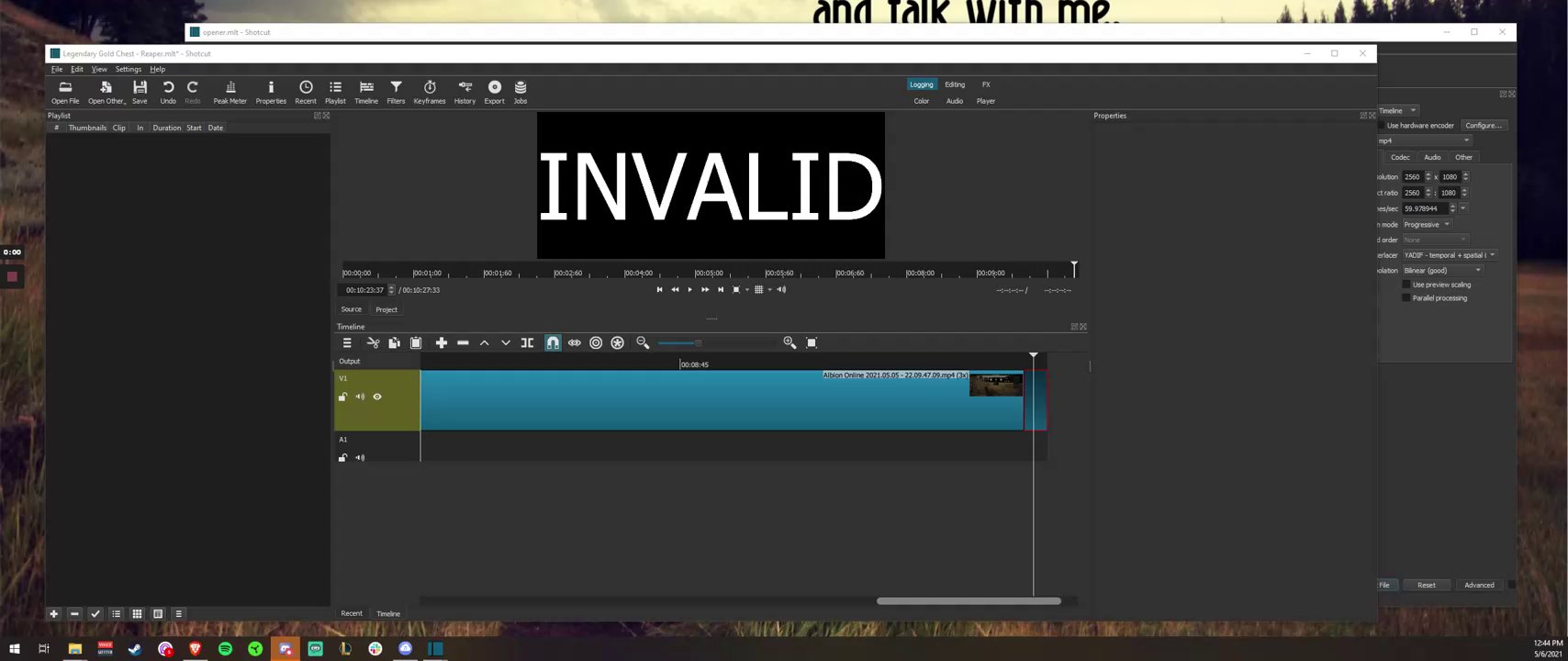Adjust the timeline zoom slider
1568x661 pixels.
click(x=716, y=342)
